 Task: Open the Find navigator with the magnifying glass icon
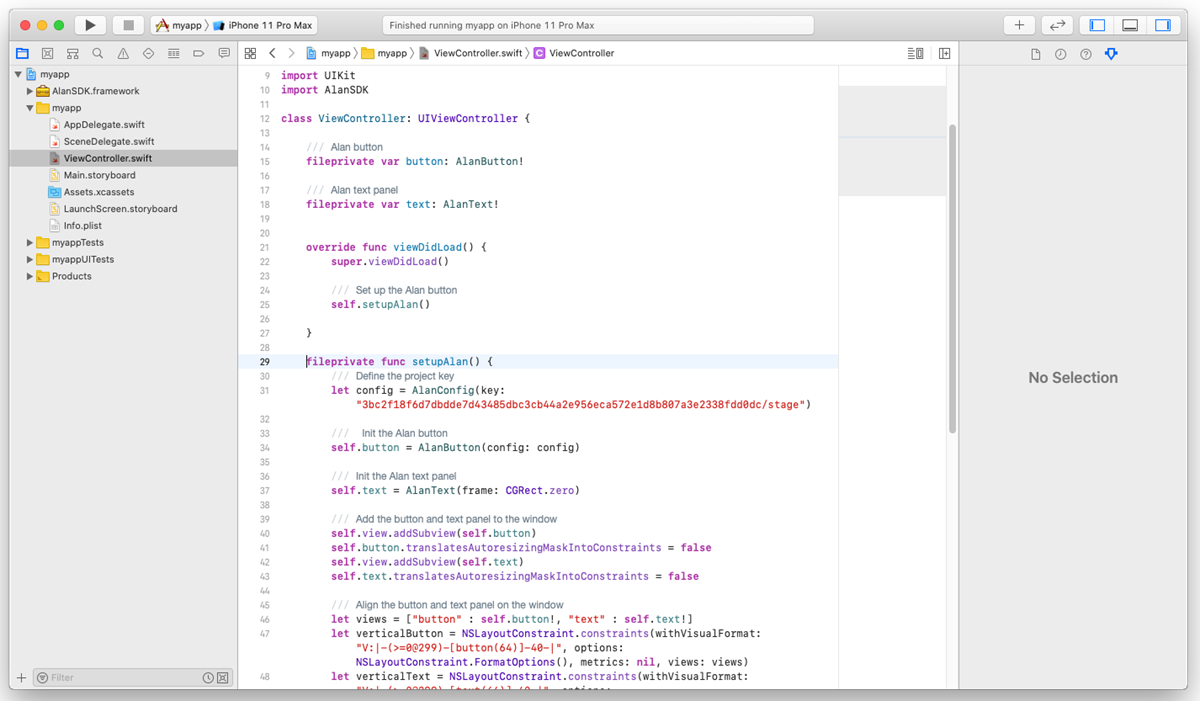pos(97,52)
